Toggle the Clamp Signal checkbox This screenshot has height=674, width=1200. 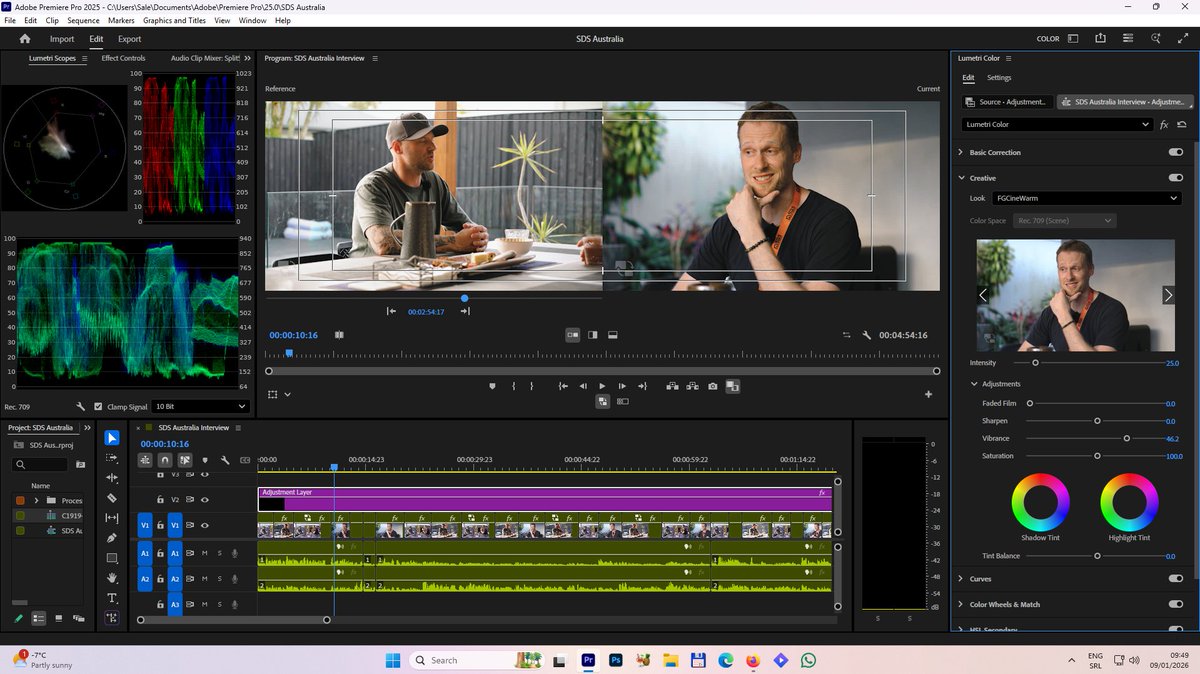point(98,407)
